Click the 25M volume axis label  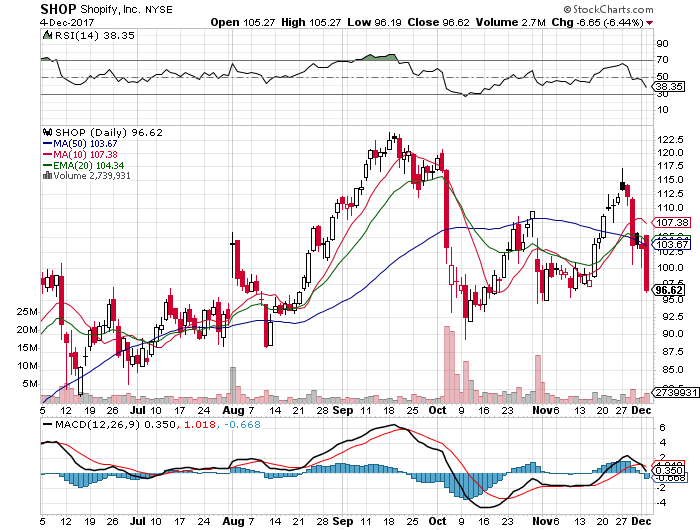click(27, 312)
